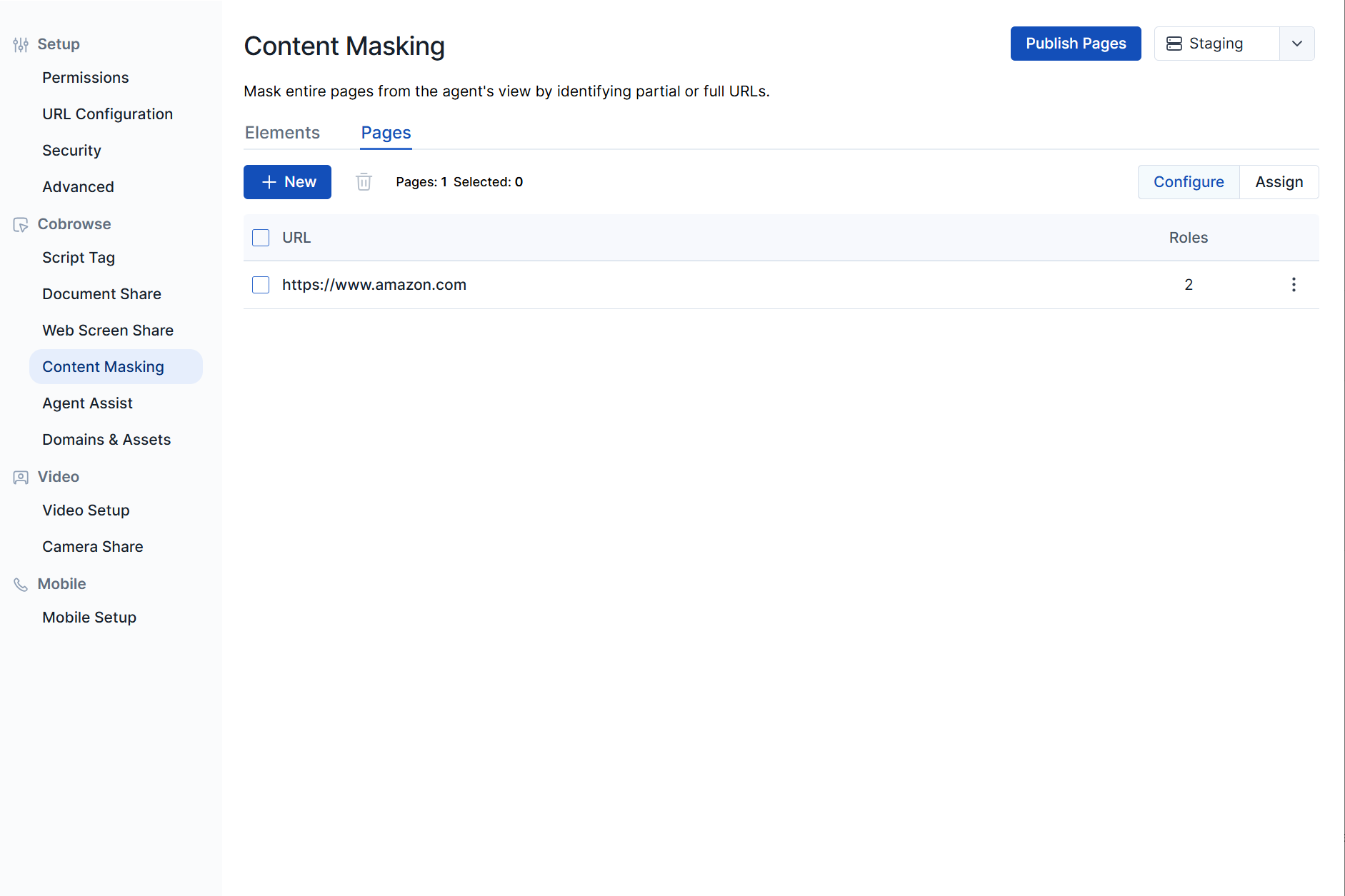Screen dimensions: 1345x896
Task: Open Permissions in the sidebar
Action: click(x=86, y=78)
